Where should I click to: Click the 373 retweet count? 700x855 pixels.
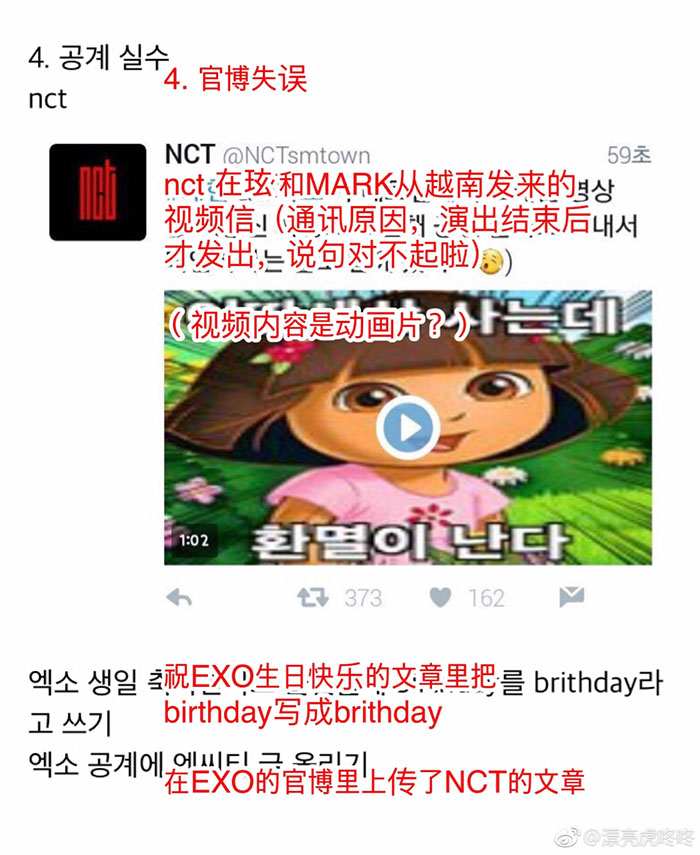[363, 598]
